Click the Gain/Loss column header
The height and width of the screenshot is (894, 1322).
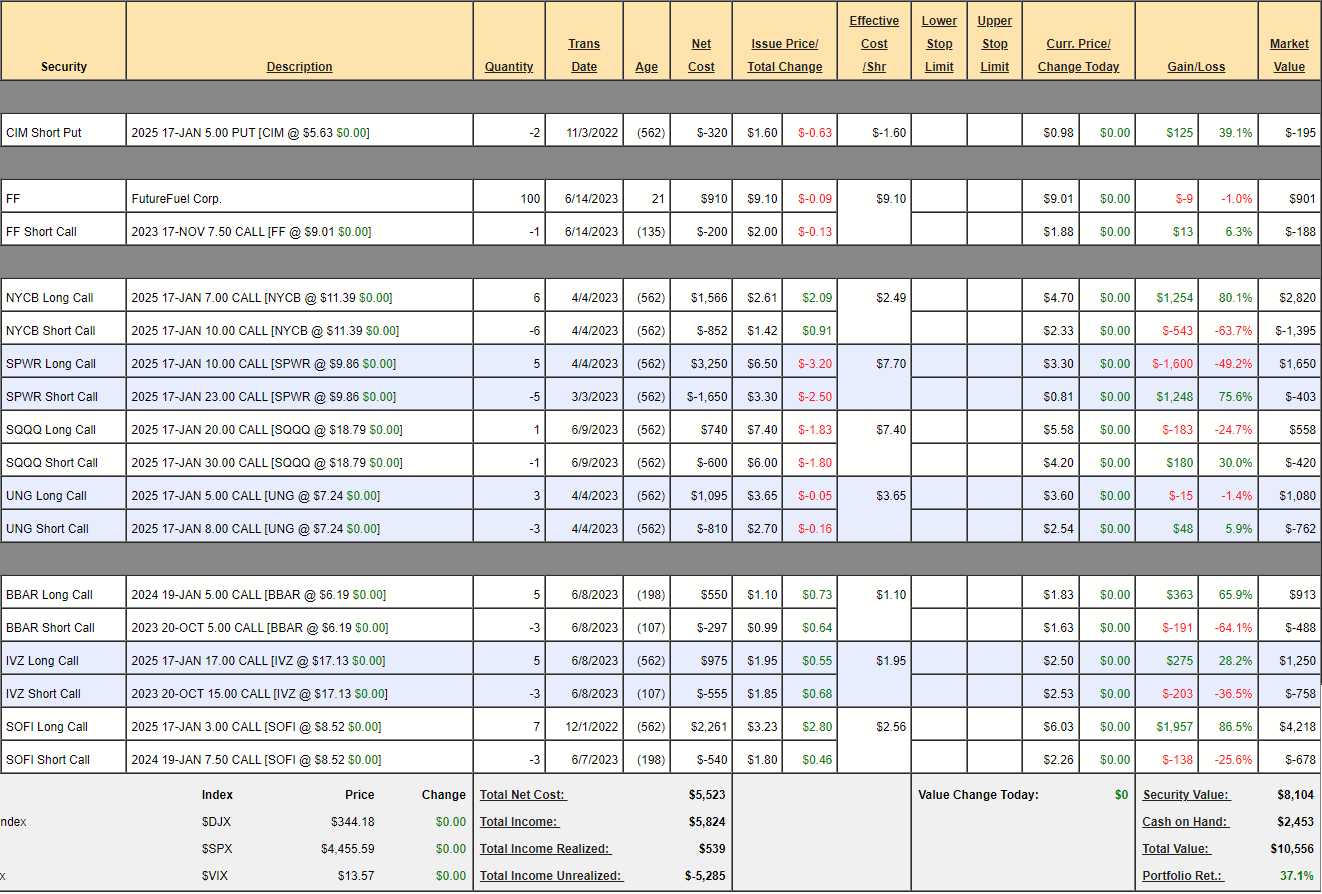coord(1196,67)
